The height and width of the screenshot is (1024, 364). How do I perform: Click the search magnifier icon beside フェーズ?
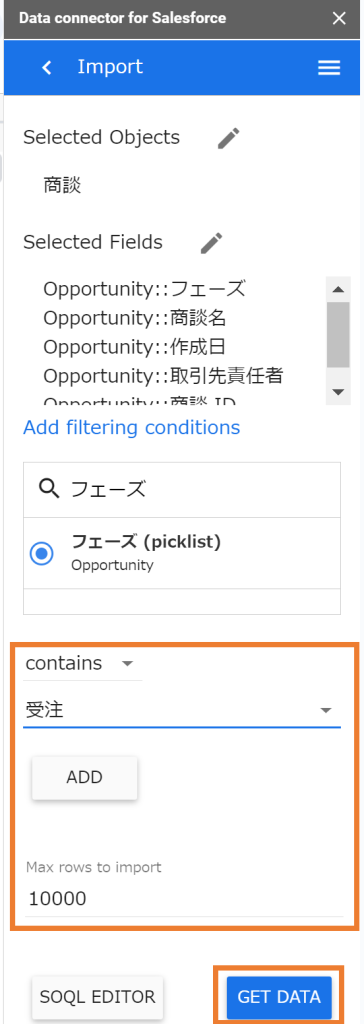[x=50, y=489]
